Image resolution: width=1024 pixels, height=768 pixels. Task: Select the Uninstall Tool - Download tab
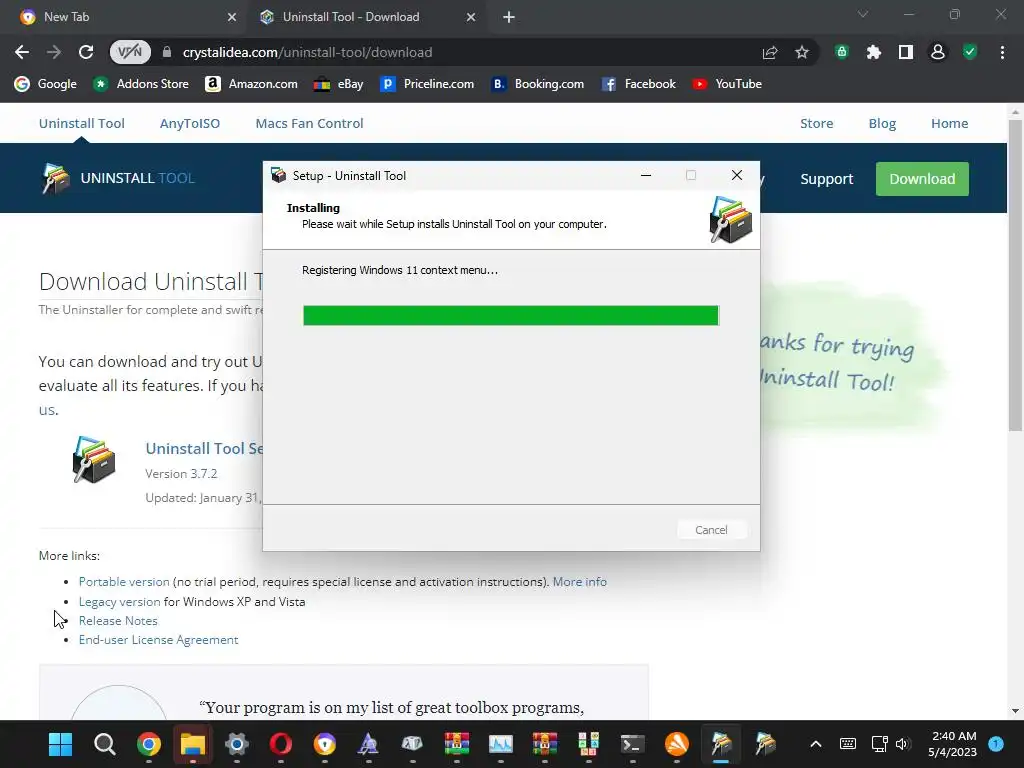point(366,17)
